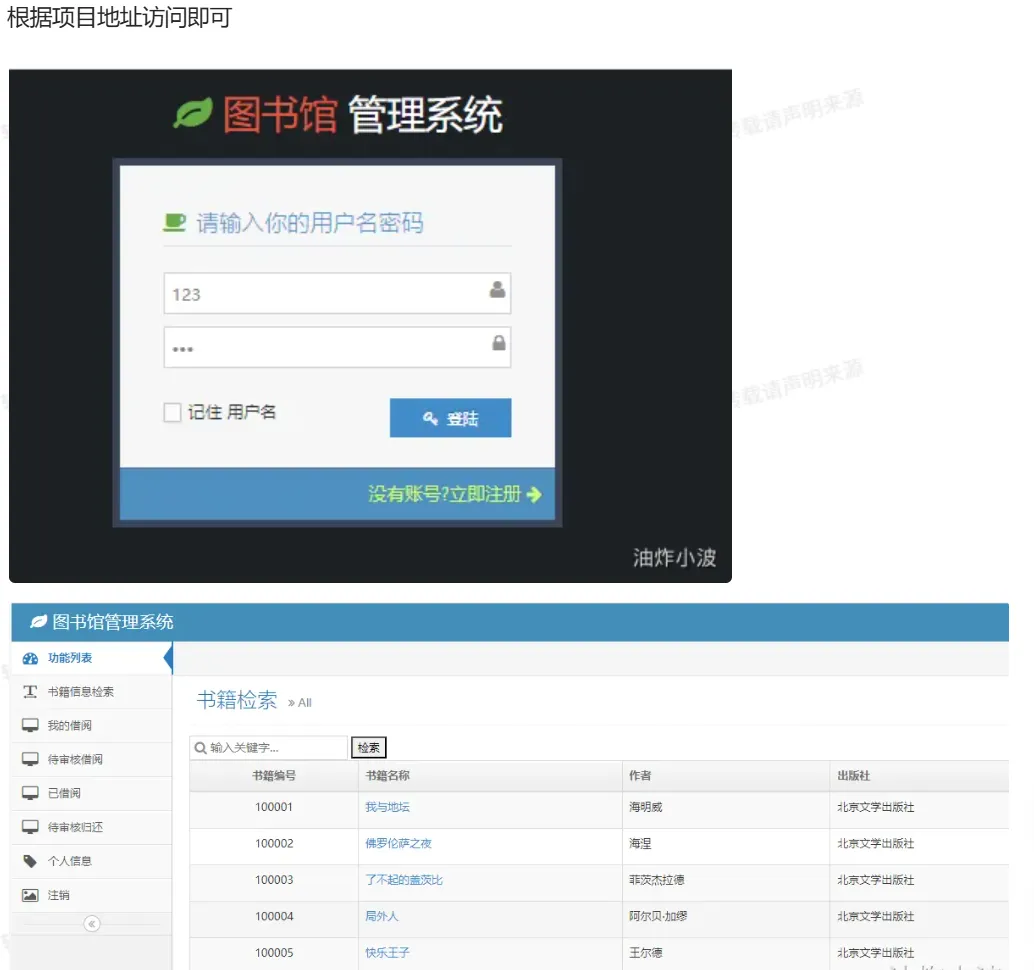
Task: Click the magnifier icon in search box
Action: point(200,748)
